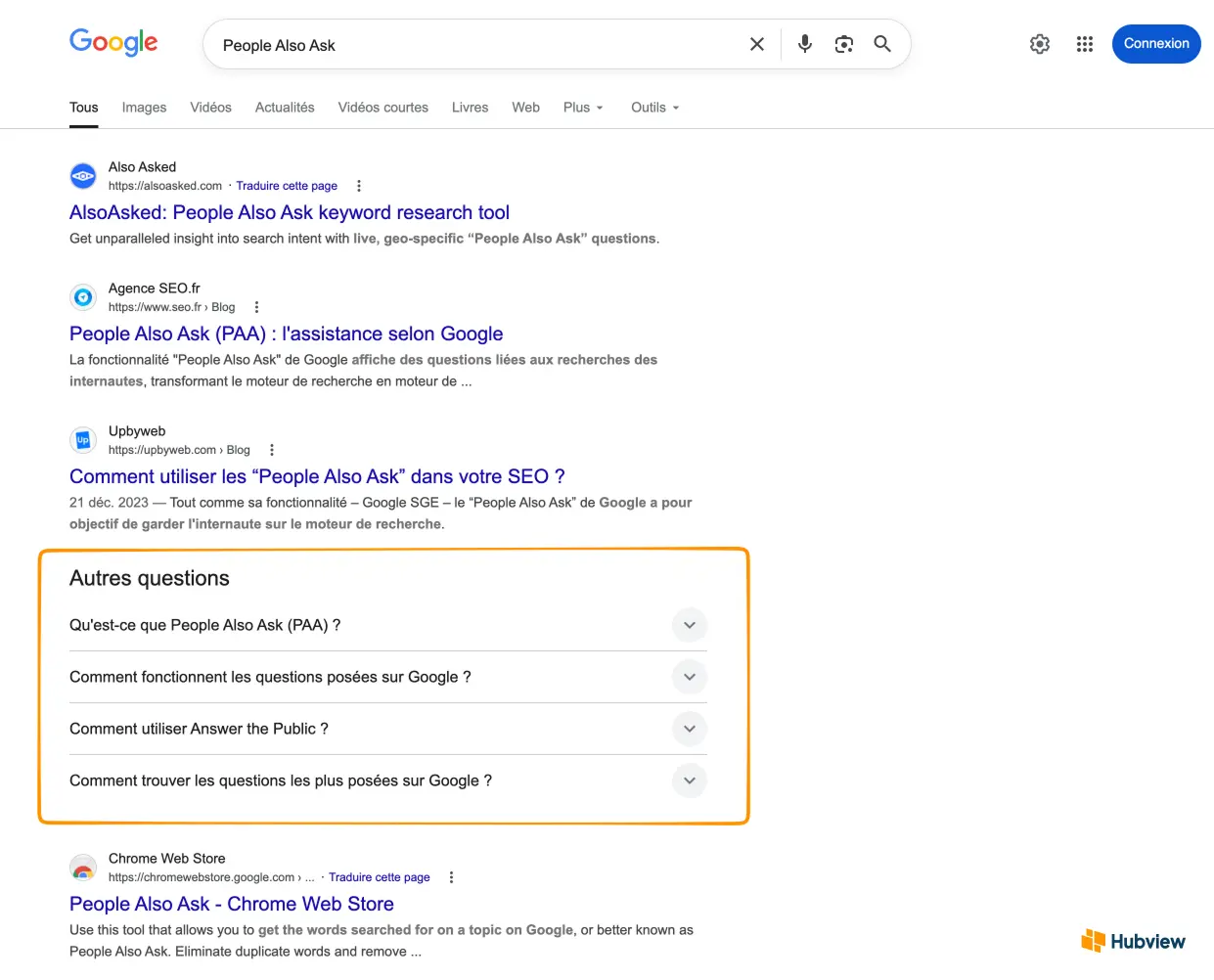The image size is (1214, 980).
Task: Click the Google logo
Action: pos(113,43)
